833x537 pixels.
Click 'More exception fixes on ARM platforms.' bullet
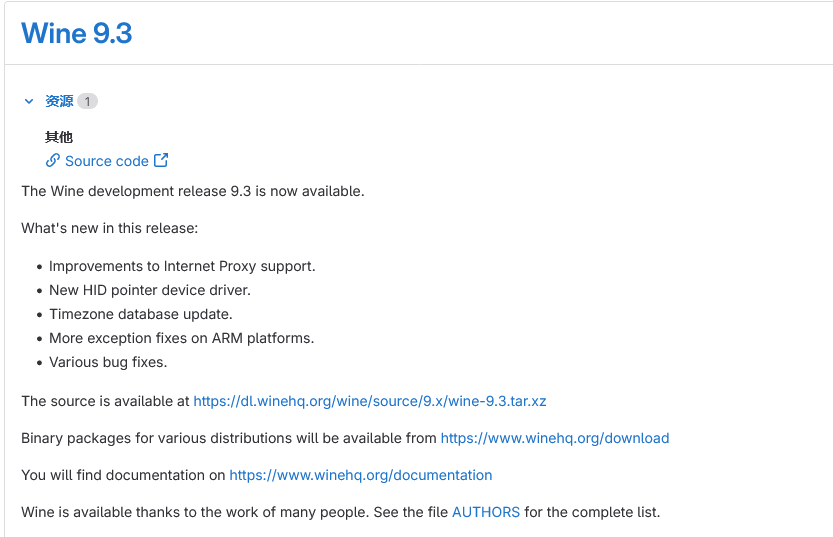(182, 338)
